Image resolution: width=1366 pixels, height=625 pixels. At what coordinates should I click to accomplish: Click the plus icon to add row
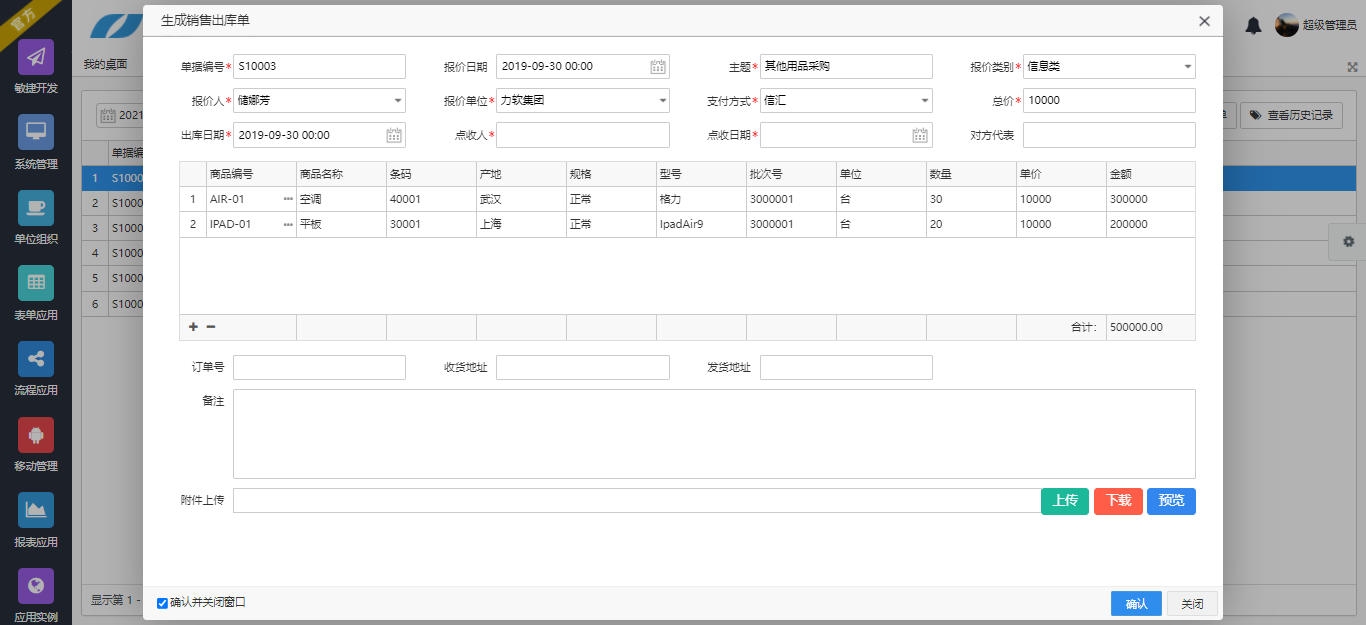(x=193, y=327)
